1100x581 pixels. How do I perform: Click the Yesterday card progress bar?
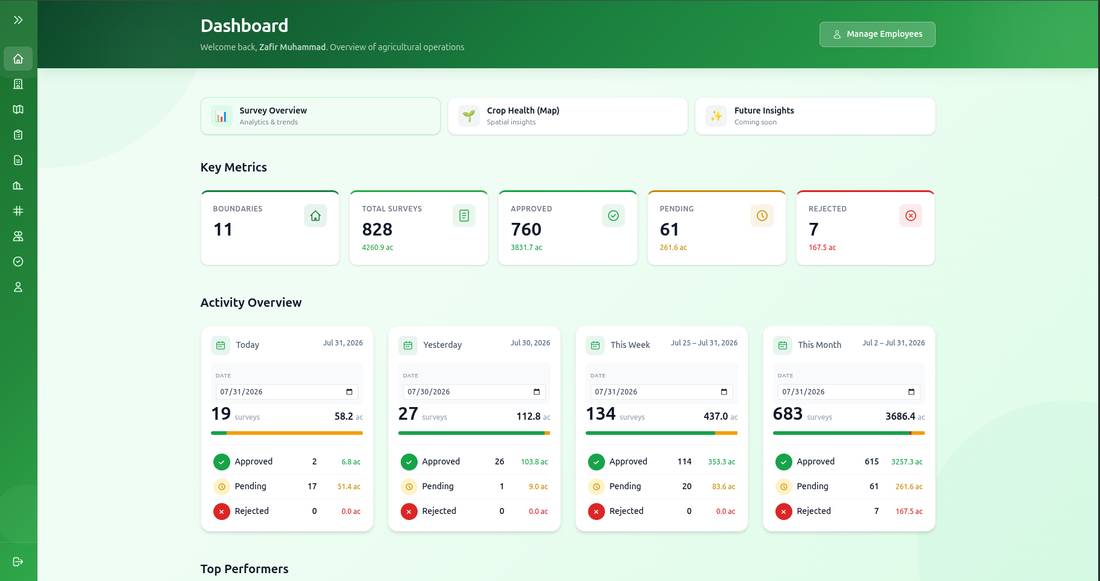point(474,433)
